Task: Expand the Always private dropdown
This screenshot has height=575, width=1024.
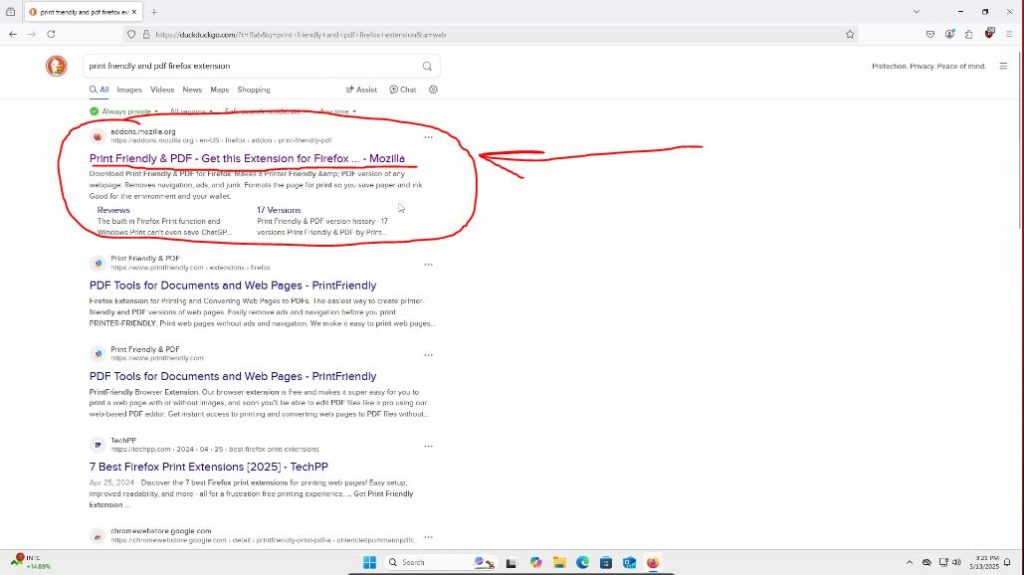Action: coord(124,112)
